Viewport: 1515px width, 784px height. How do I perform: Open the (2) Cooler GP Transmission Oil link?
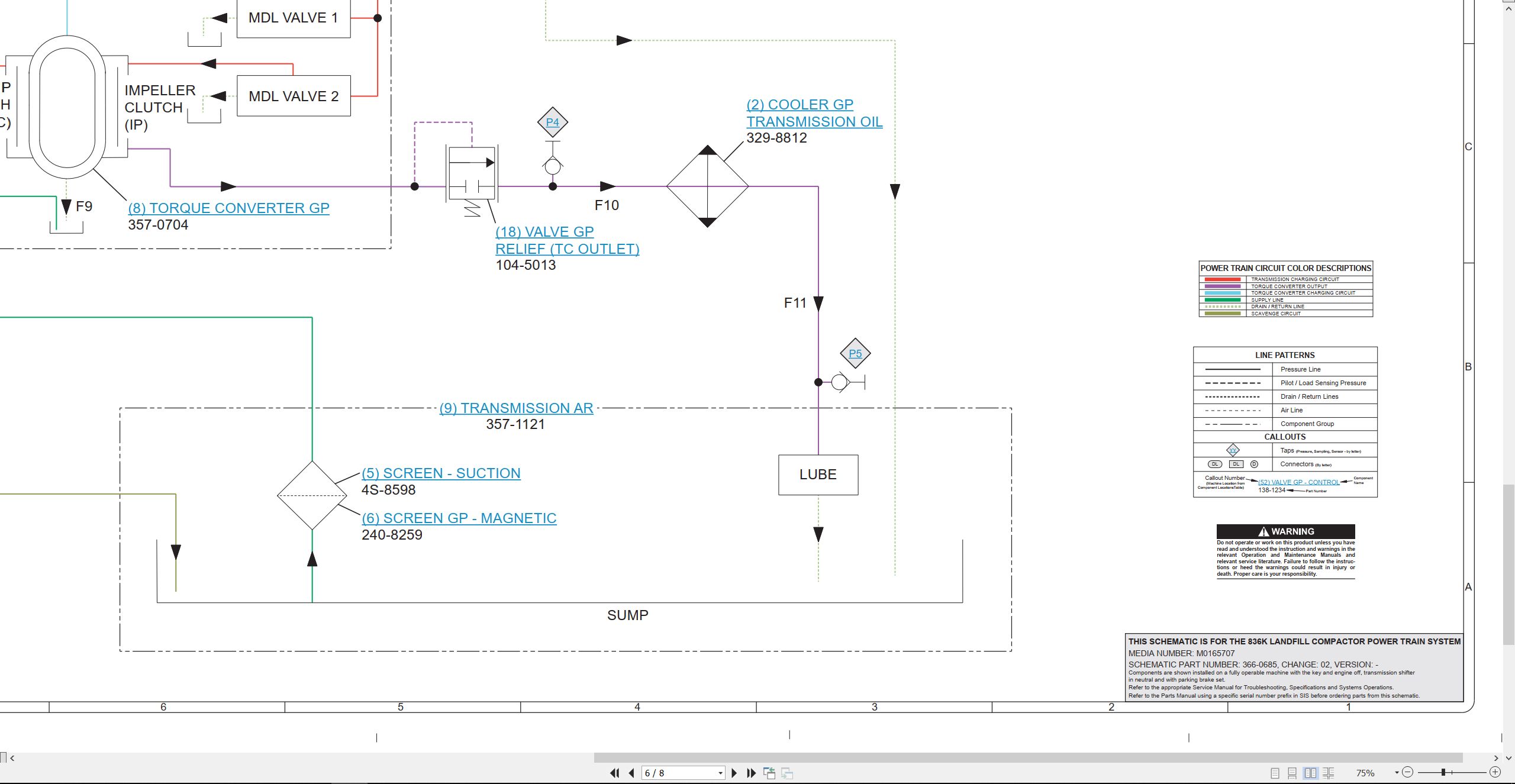point(814,113)
